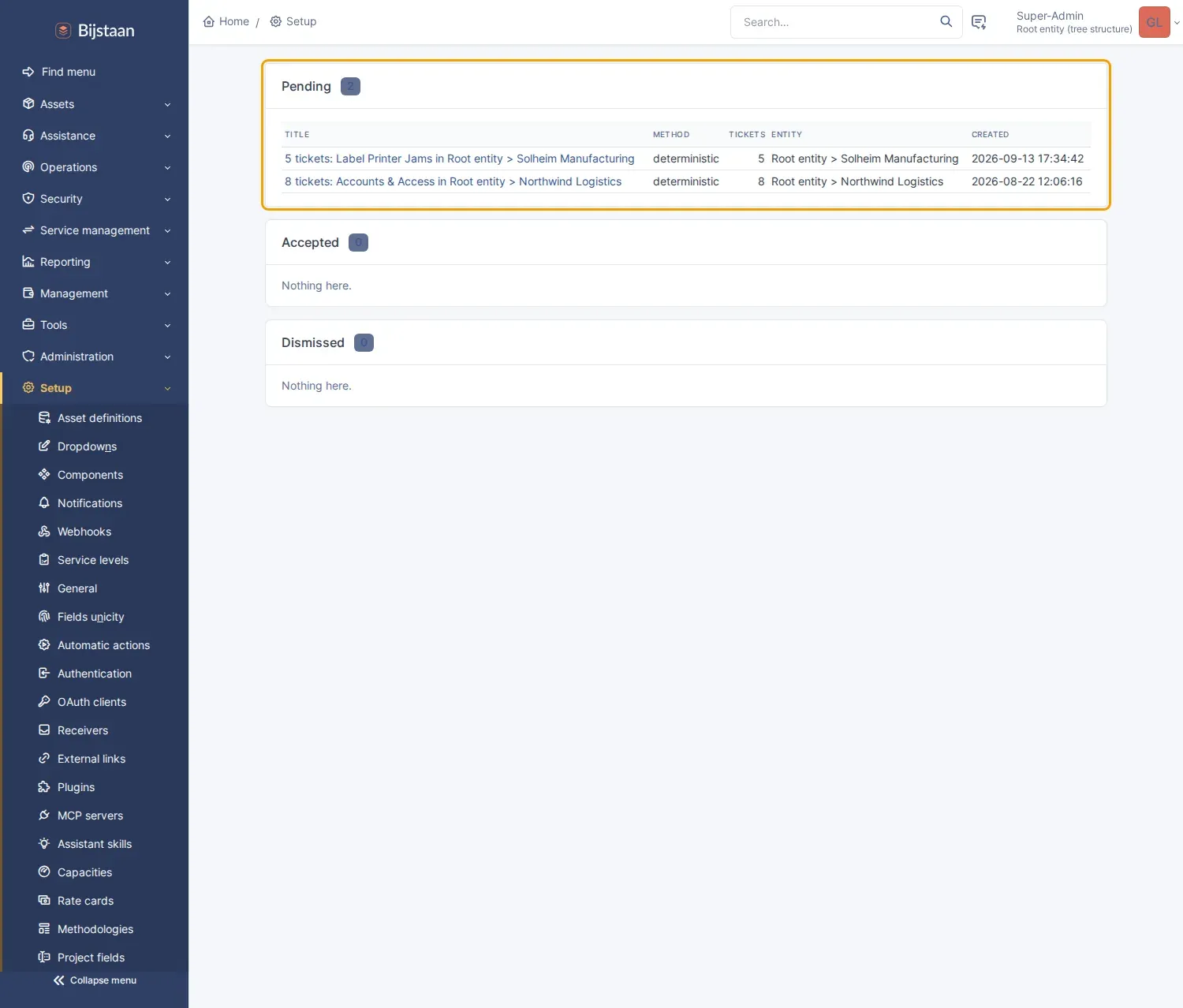Open Authentication setup page

(95, 674)
